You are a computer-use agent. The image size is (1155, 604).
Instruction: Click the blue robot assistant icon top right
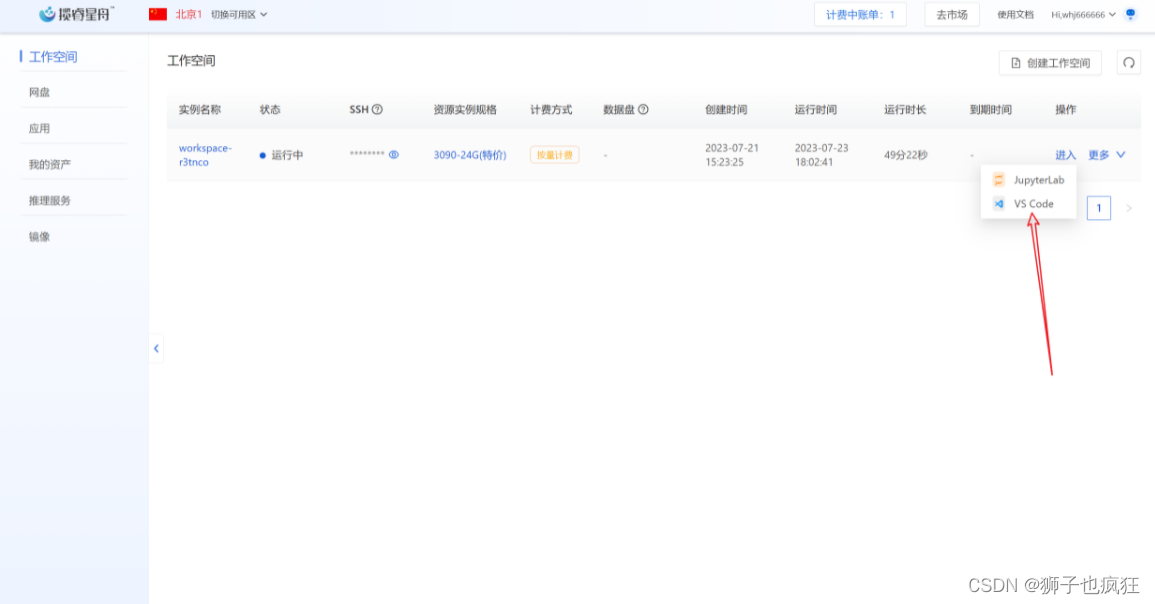point(1131,14)
